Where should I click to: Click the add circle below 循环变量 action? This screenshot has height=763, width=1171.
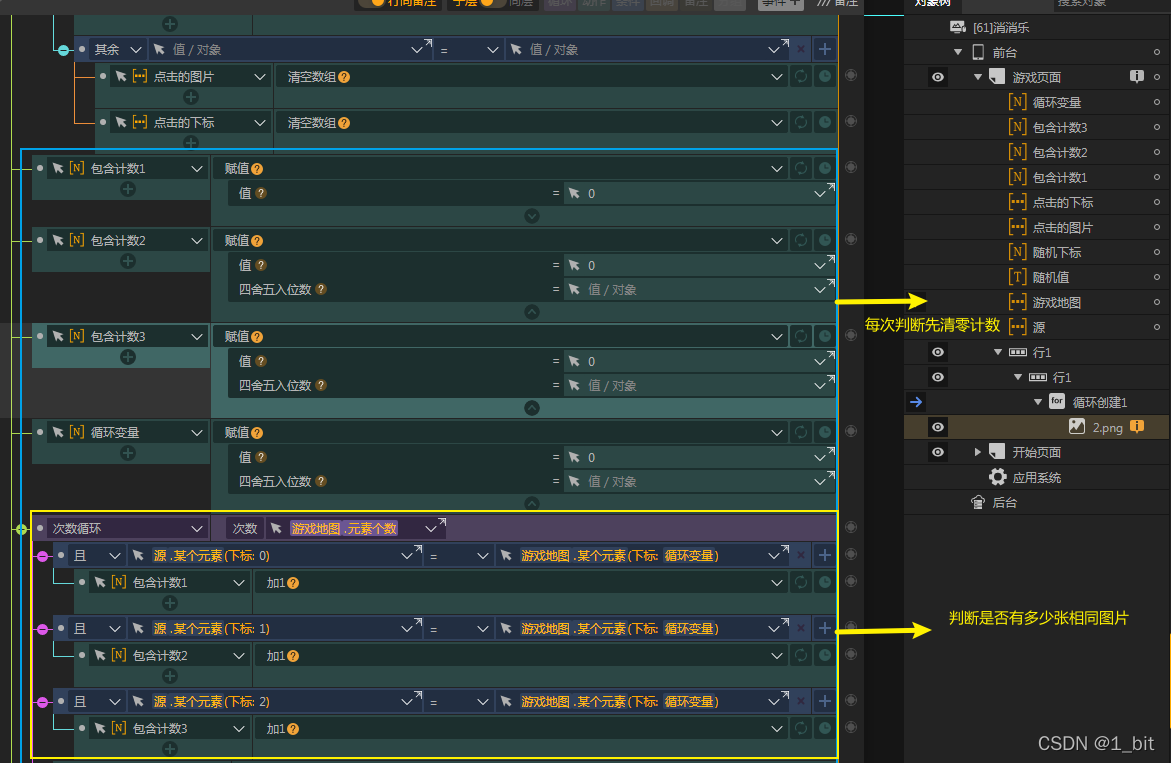(x=128, y=453)
